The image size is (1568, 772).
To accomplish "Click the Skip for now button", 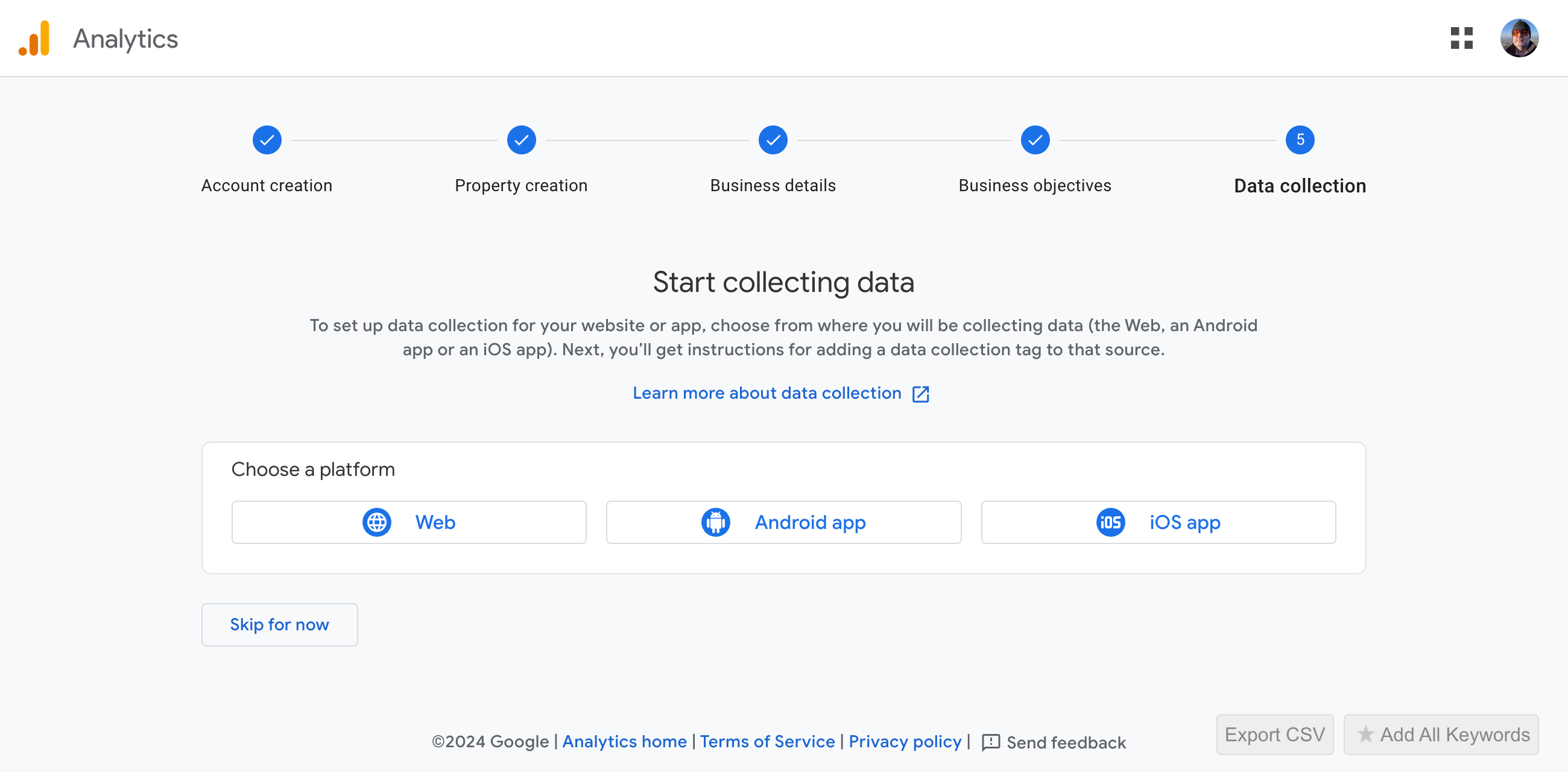I will (279, 624).
